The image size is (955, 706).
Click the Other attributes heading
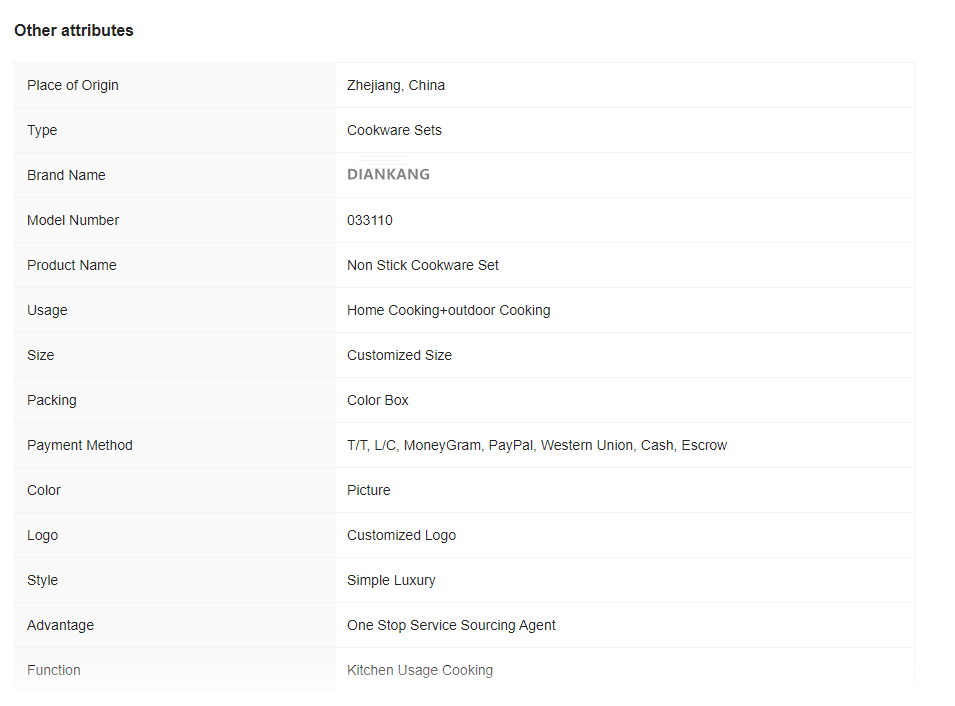click(74, 30)
